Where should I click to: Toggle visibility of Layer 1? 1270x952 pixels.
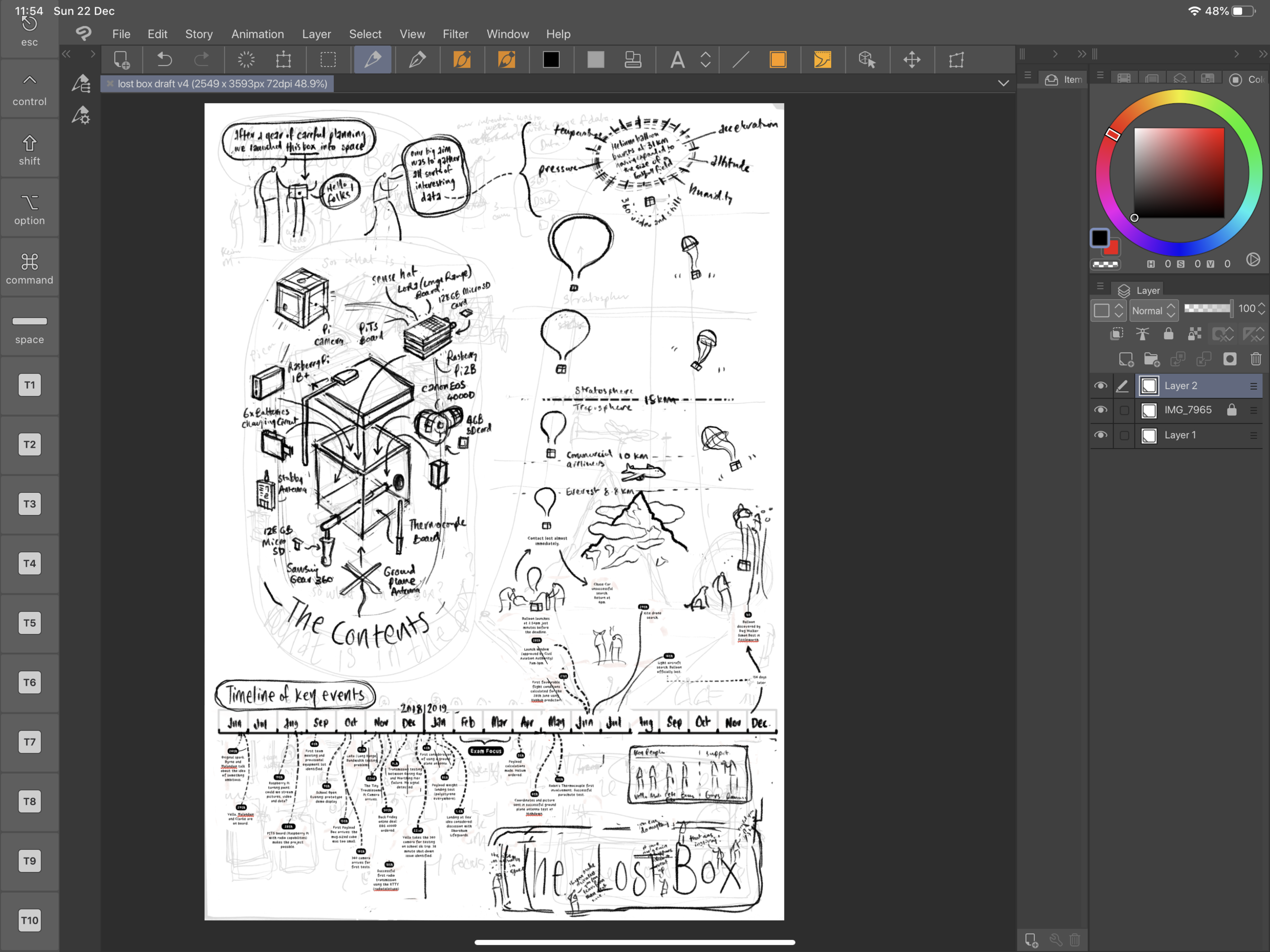point(1100,435)
